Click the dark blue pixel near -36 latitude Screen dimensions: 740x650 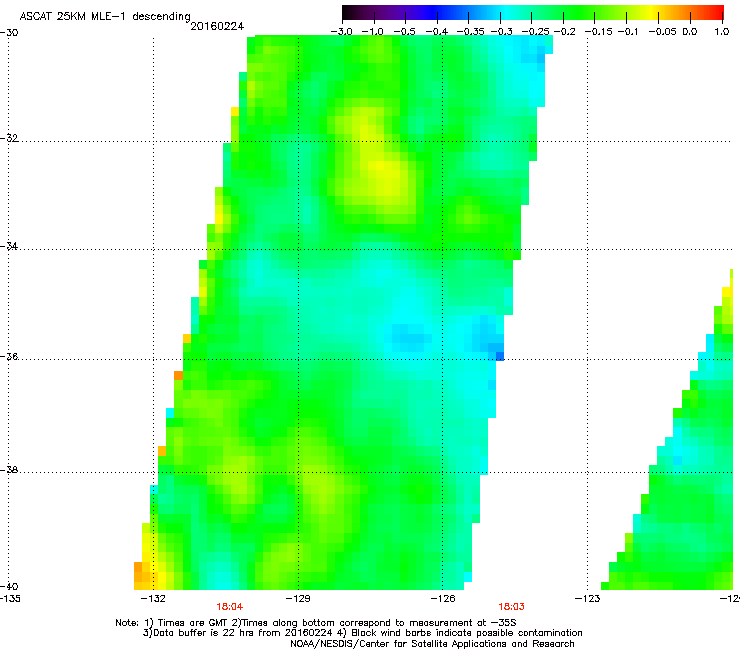click(499, 356)
